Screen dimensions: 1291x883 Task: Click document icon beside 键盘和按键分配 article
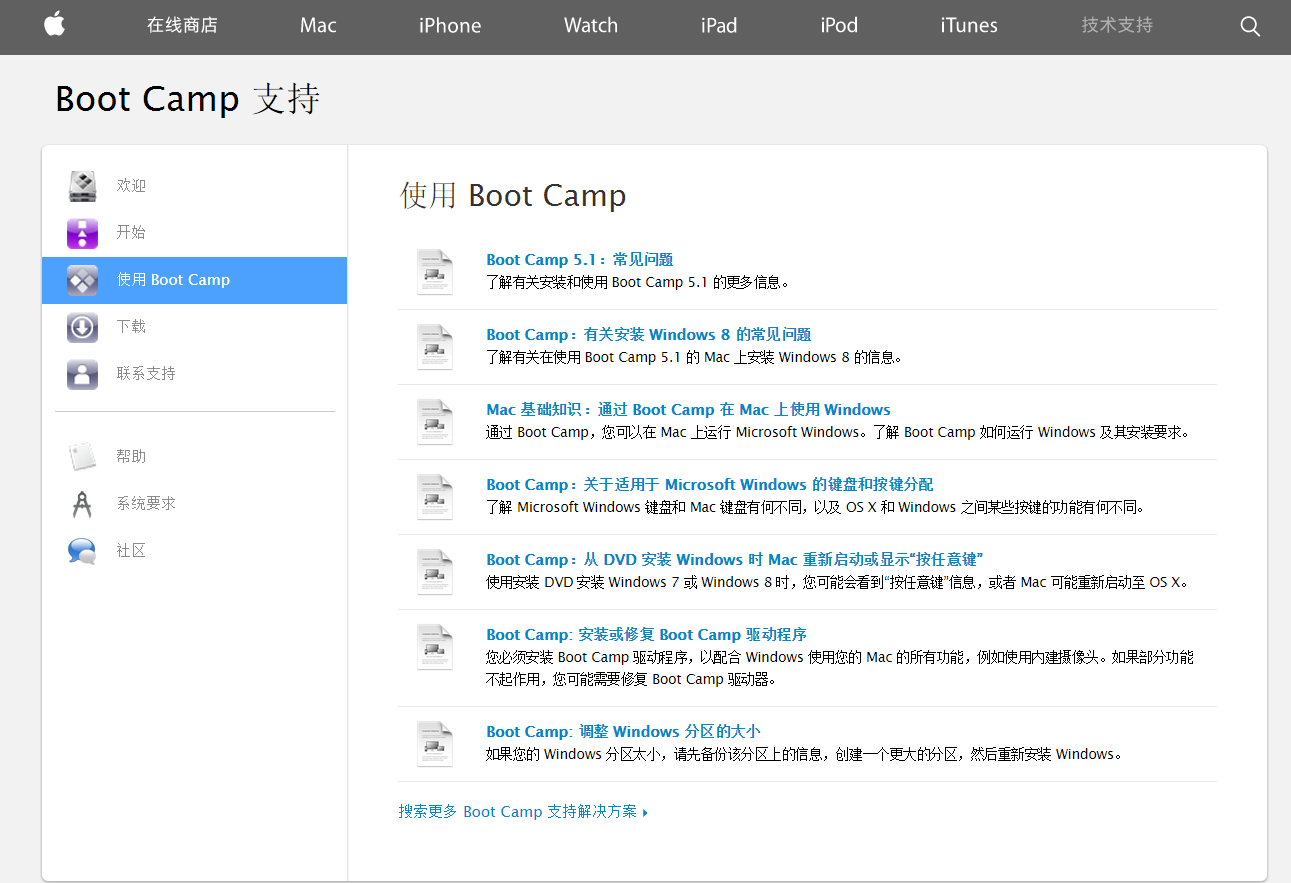point(435,497)
